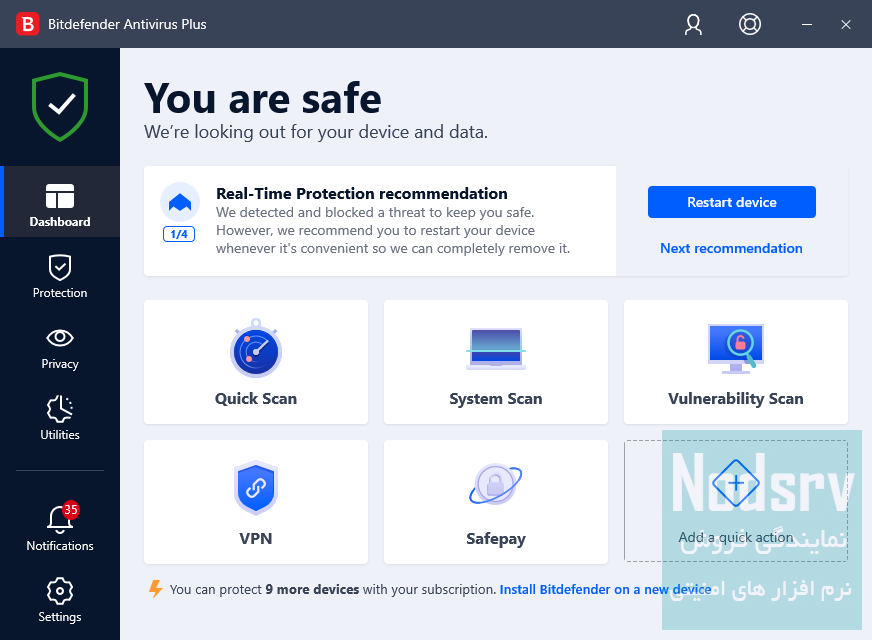The height and width of the screenshot is (640, 872).
Task: Run the Vulnerability Scan
Action: click(x=736, y=362)
